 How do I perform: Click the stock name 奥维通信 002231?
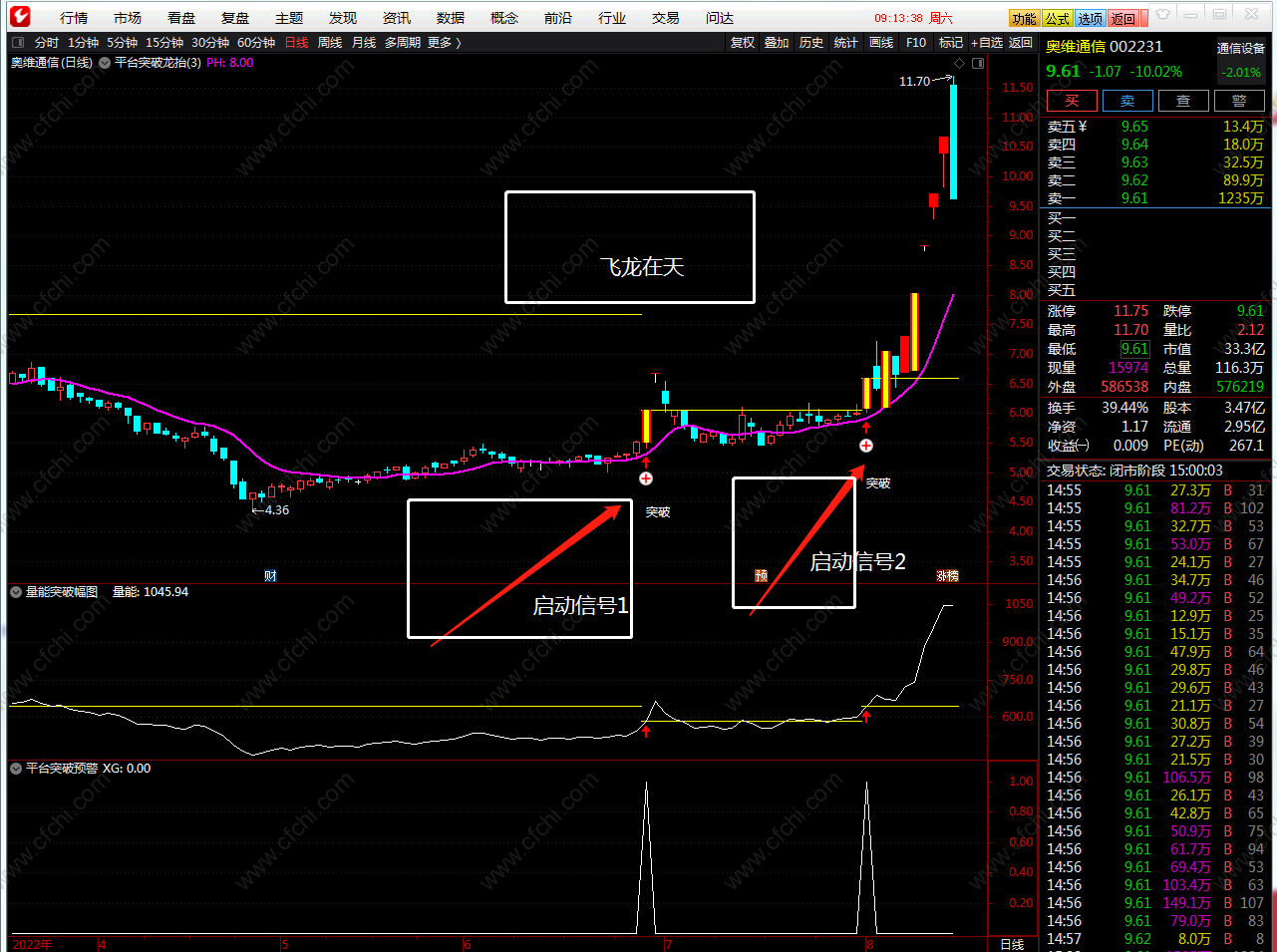coord(1105,47)
